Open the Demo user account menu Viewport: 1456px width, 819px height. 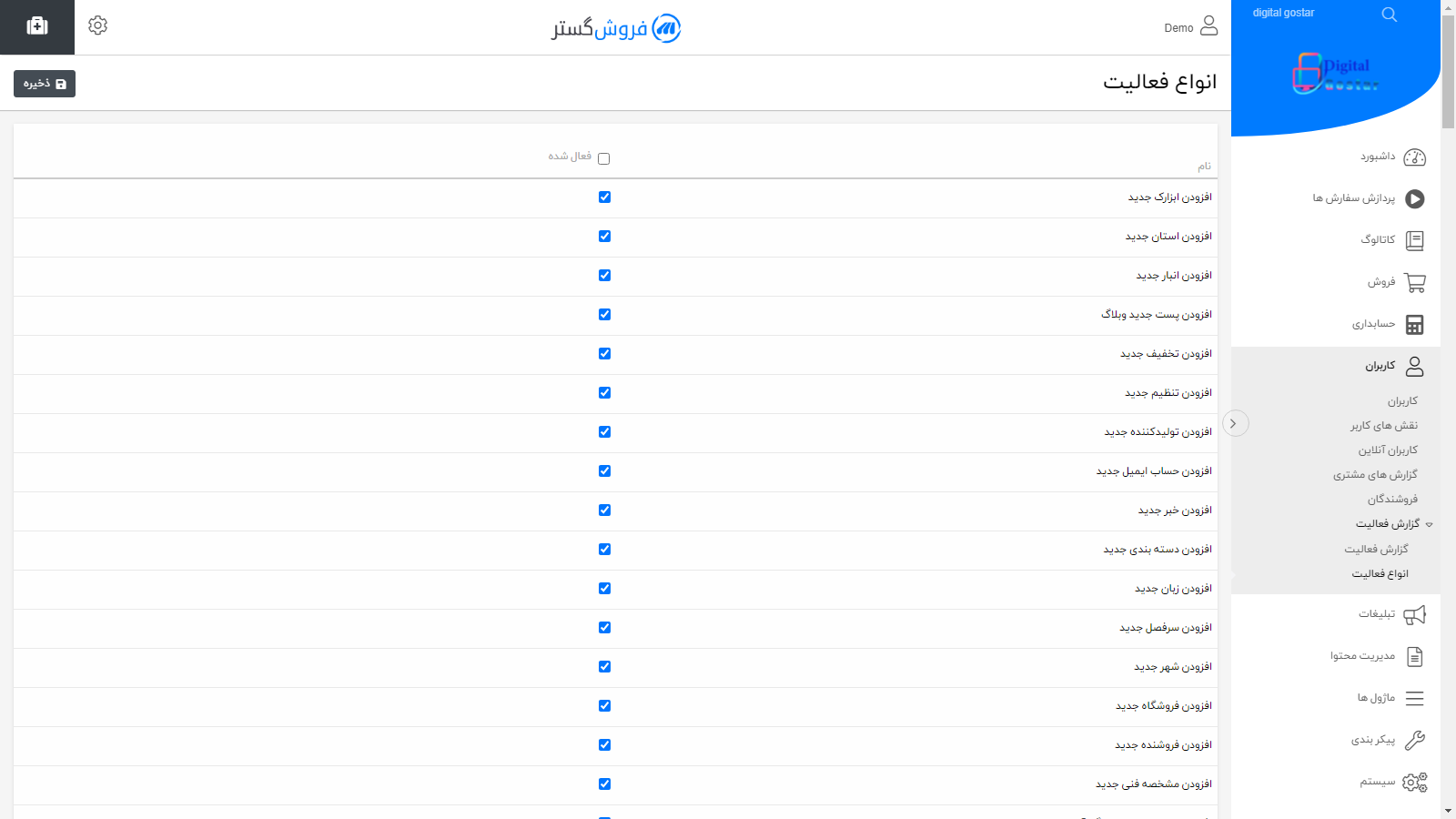(x=1190, y=27)
